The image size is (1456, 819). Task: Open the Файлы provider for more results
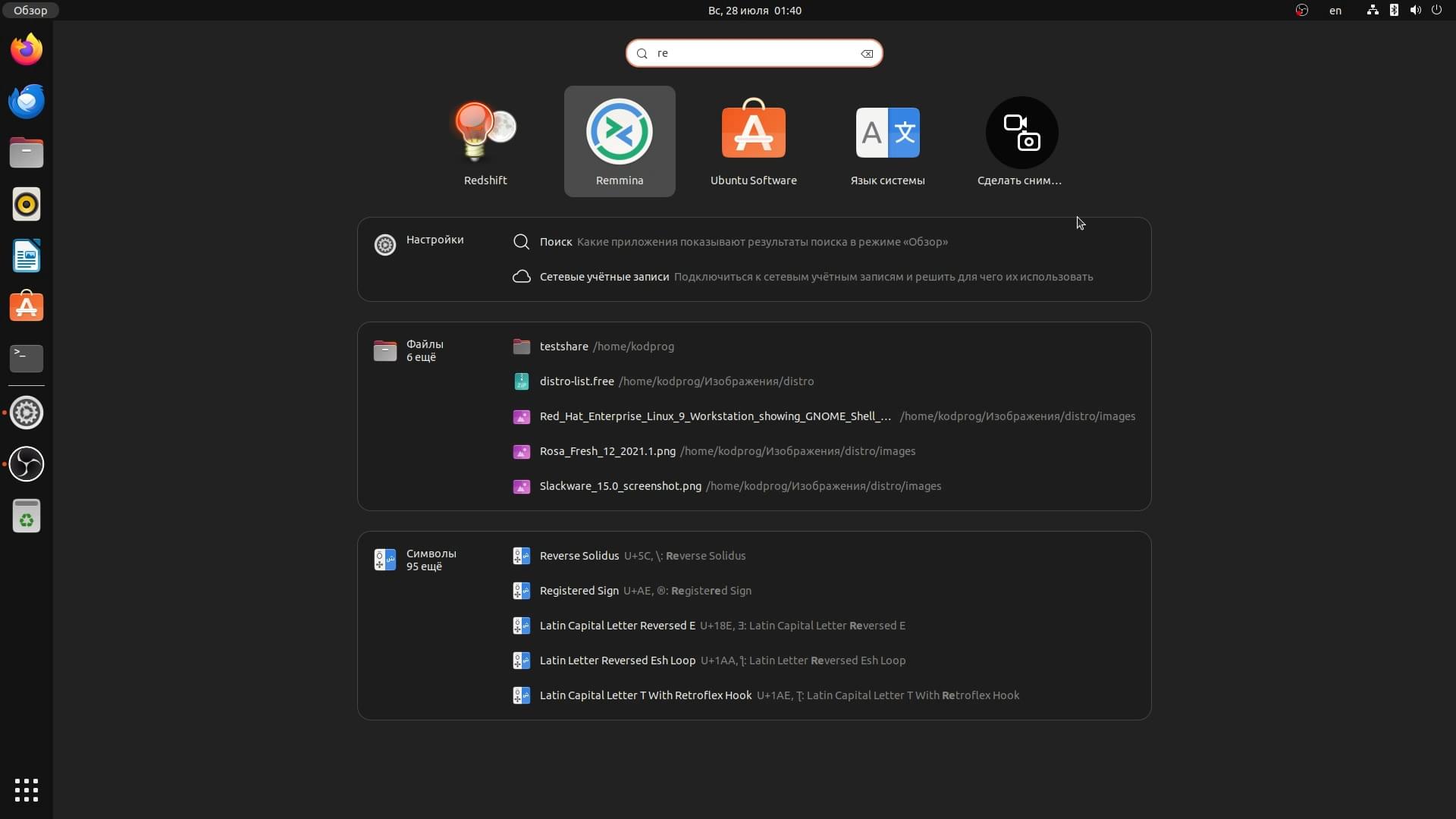point(409,350)
